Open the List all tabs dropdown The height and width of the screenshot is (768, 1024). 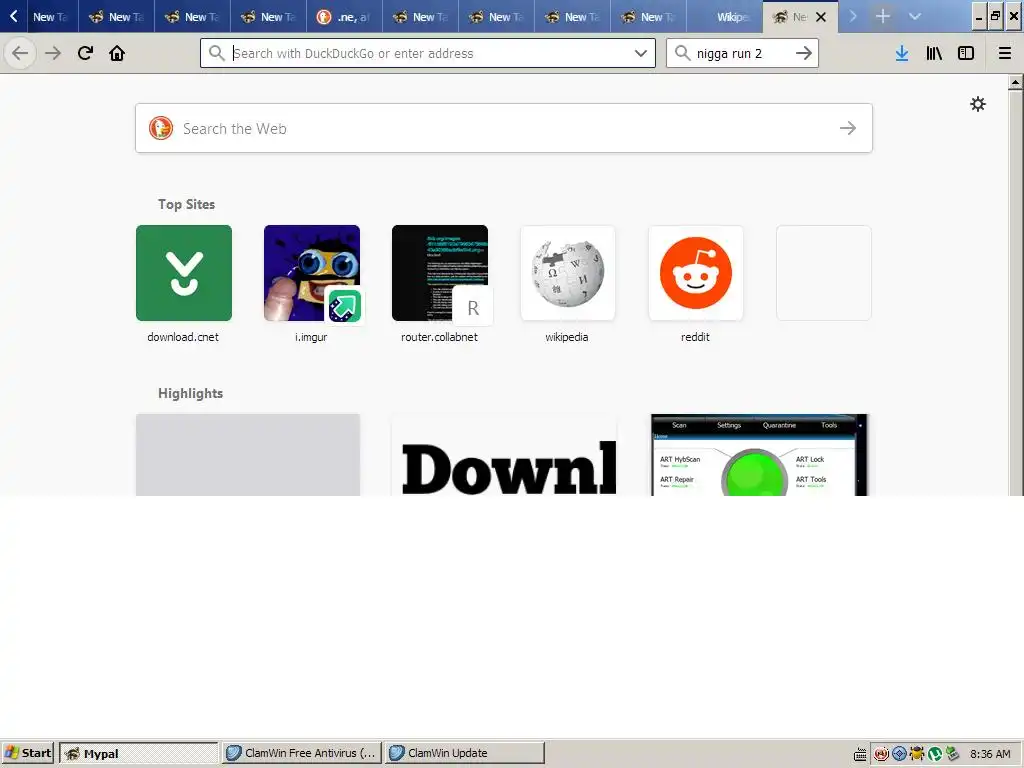point(915,16)
